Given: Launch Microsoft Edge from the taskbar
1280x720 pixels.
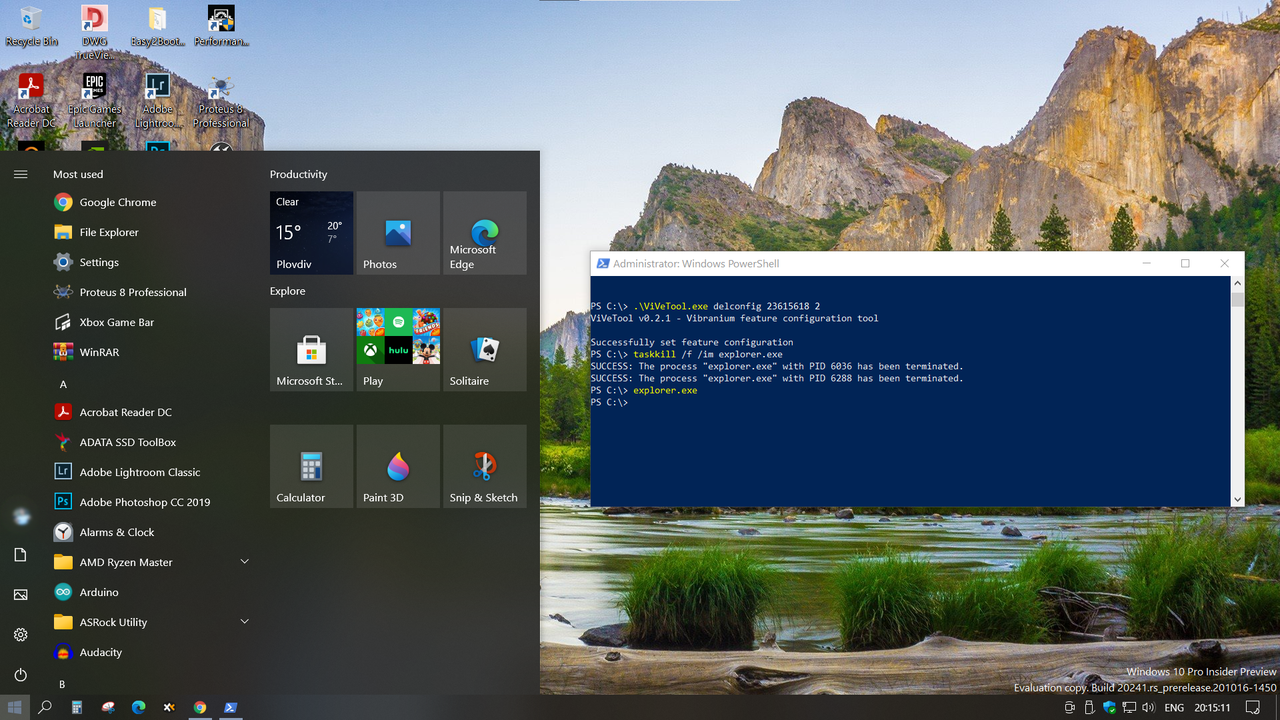Looking at the screenshot, I should [139, 707].
